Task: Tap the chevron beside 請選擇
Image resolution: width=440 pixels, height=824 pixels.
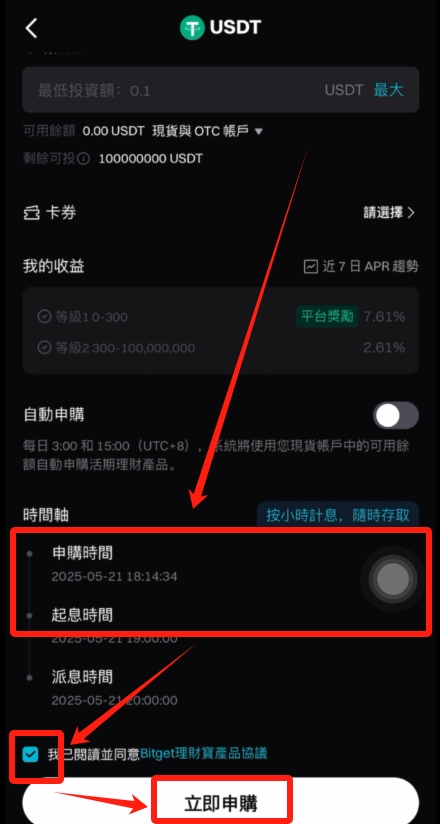Action: (411, 213)
